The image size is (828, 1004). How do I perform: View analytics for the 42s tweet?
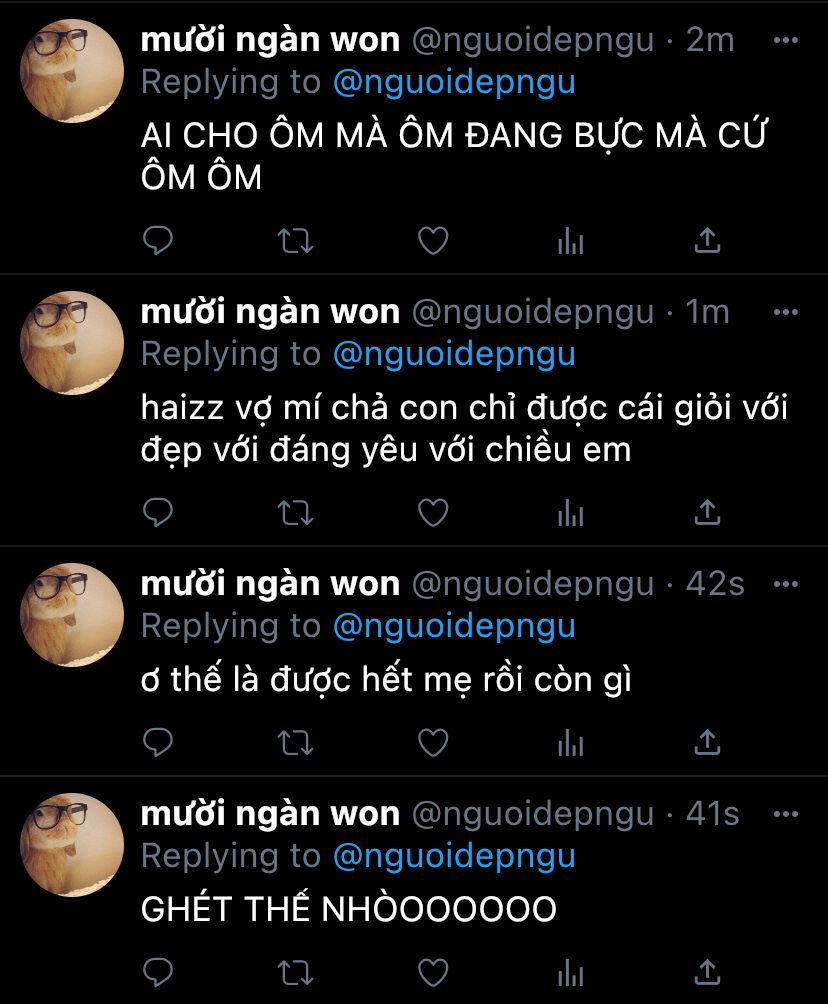571,743
